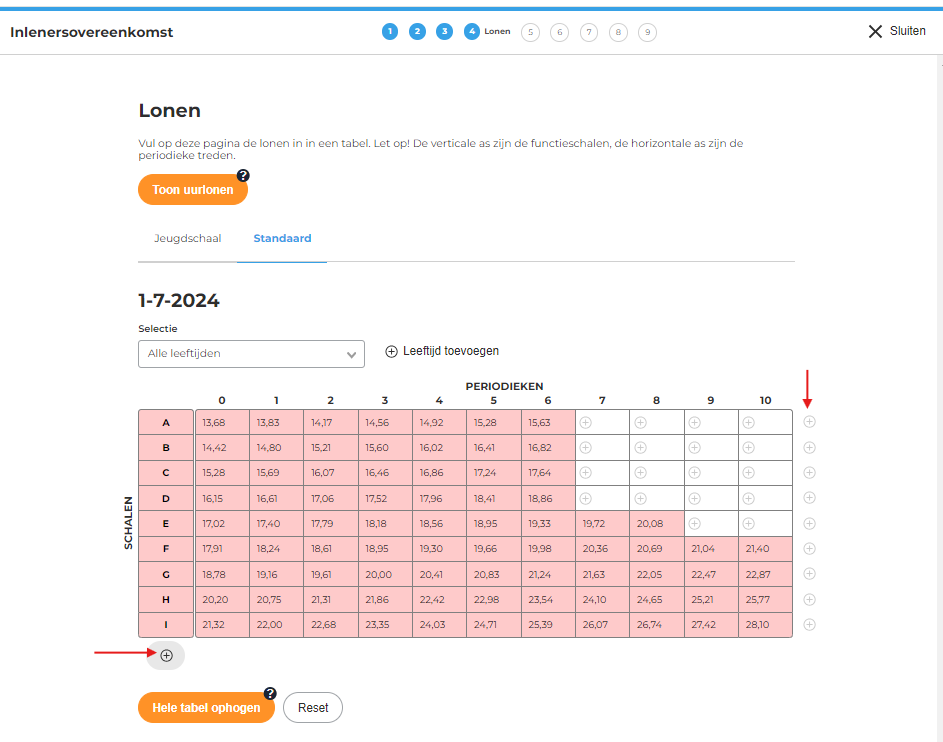Switch to the Jeugdschaal tab
Viewport: 943px width, 742px height.
point(187,239)
